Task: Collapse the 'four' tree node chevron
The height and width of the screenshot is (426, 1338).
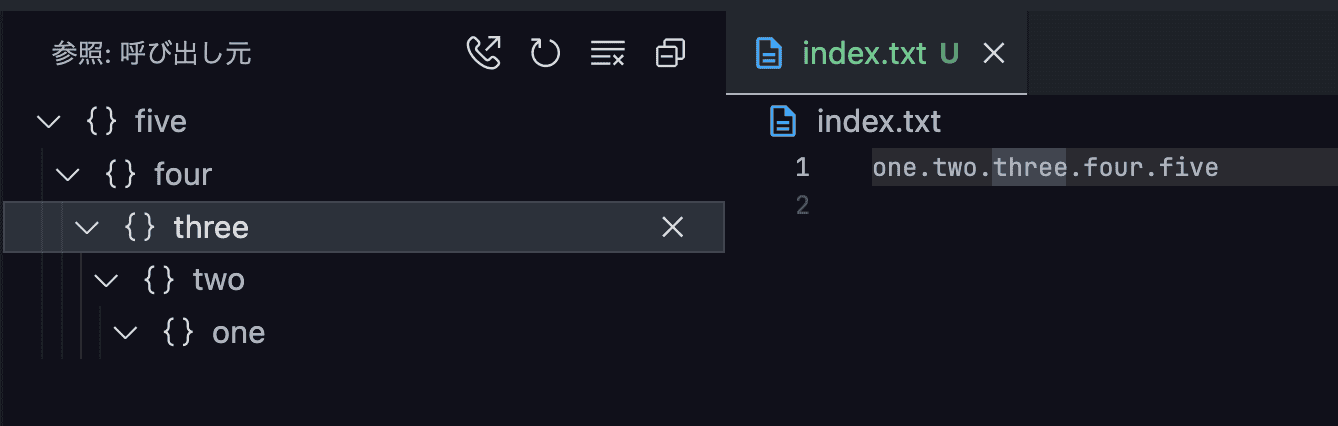Action: click(68, 175)
